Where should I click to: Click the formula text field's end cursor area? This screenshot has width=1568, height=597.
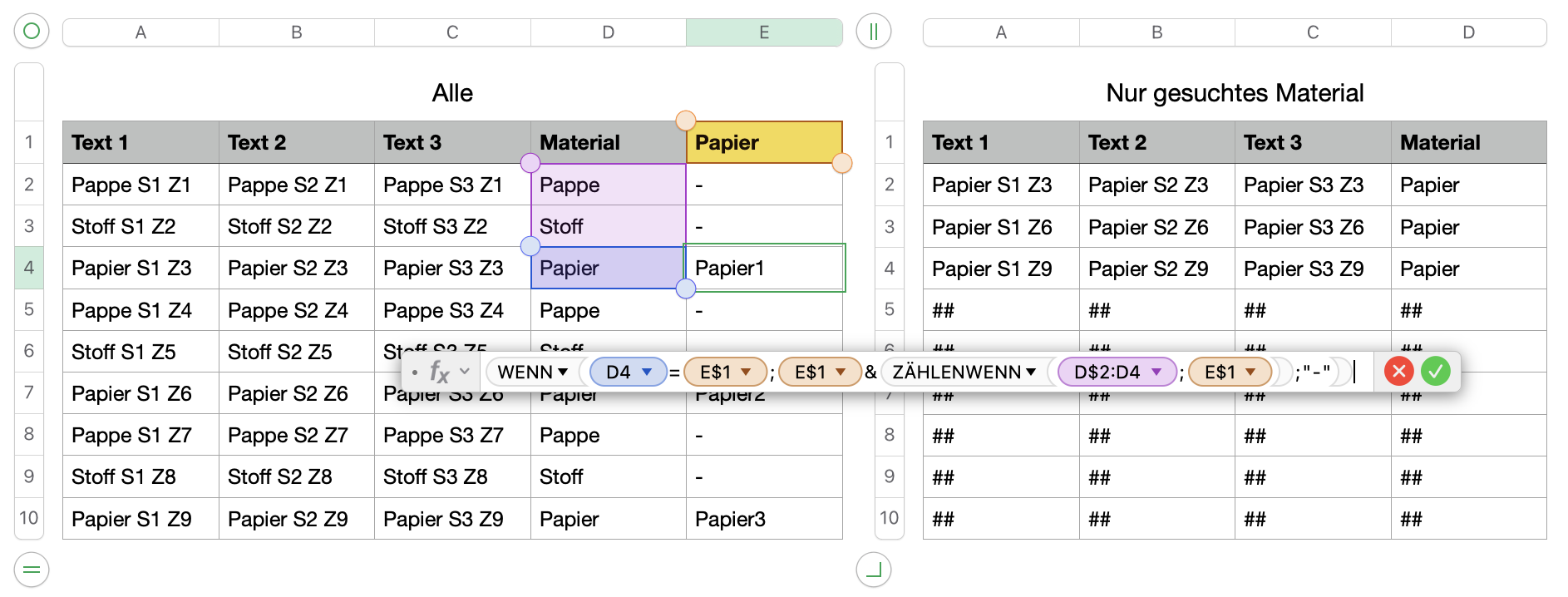point(1354,372)
